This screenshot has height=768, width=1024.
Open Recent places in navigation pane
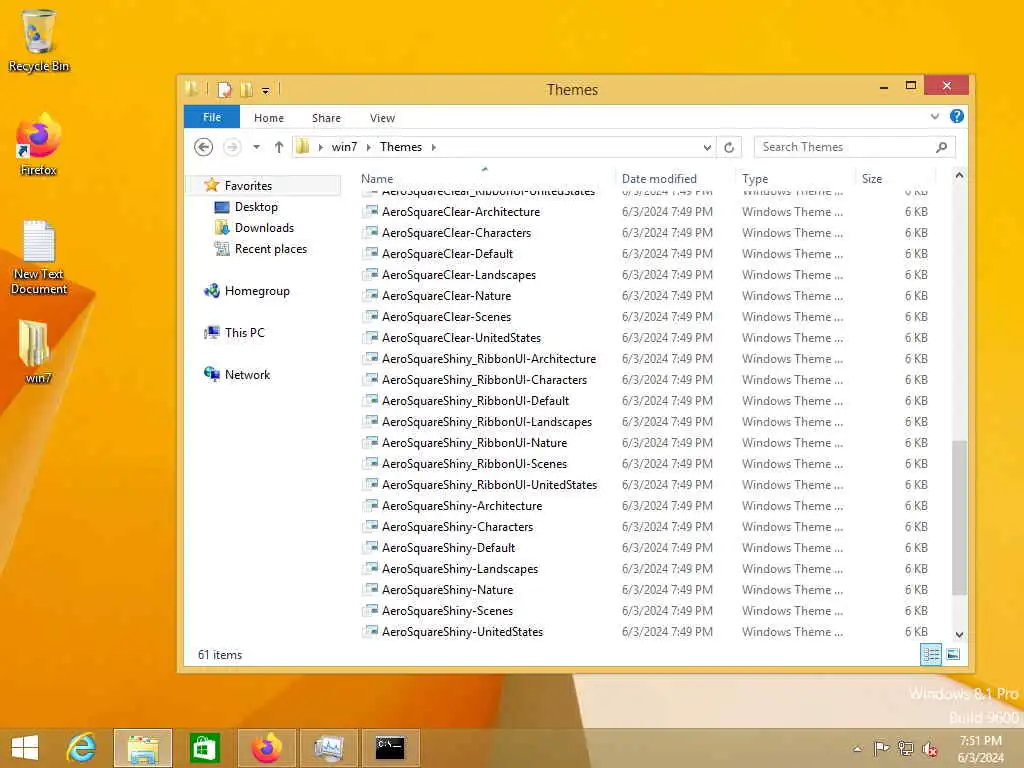pos(270,249)
